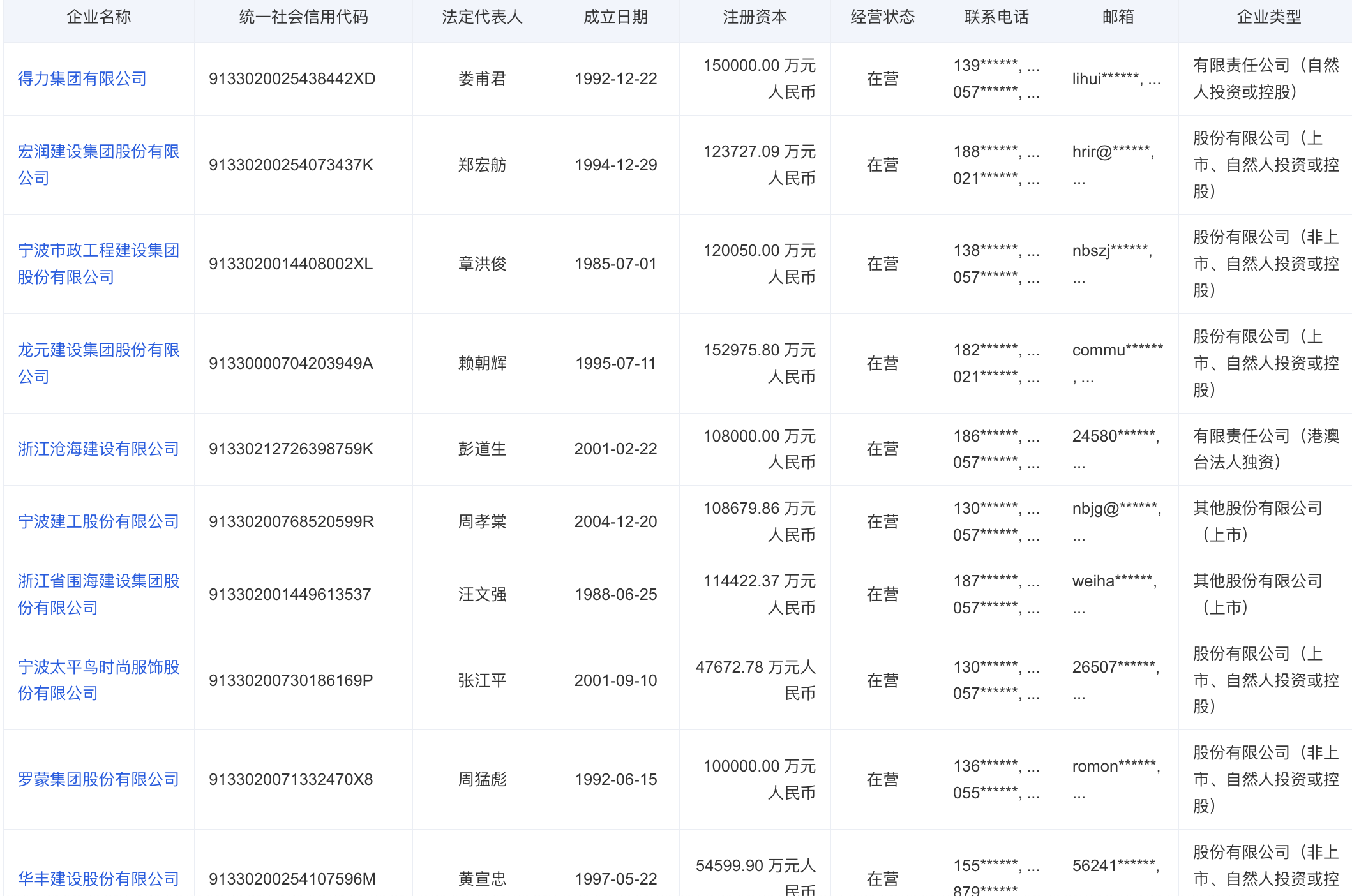Click legal representative 汪文强

[483, 594]
